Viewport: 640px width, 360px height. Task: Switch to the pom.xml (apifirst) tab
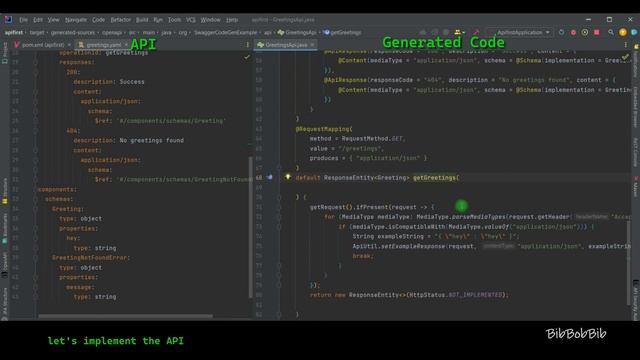(43, 45)
